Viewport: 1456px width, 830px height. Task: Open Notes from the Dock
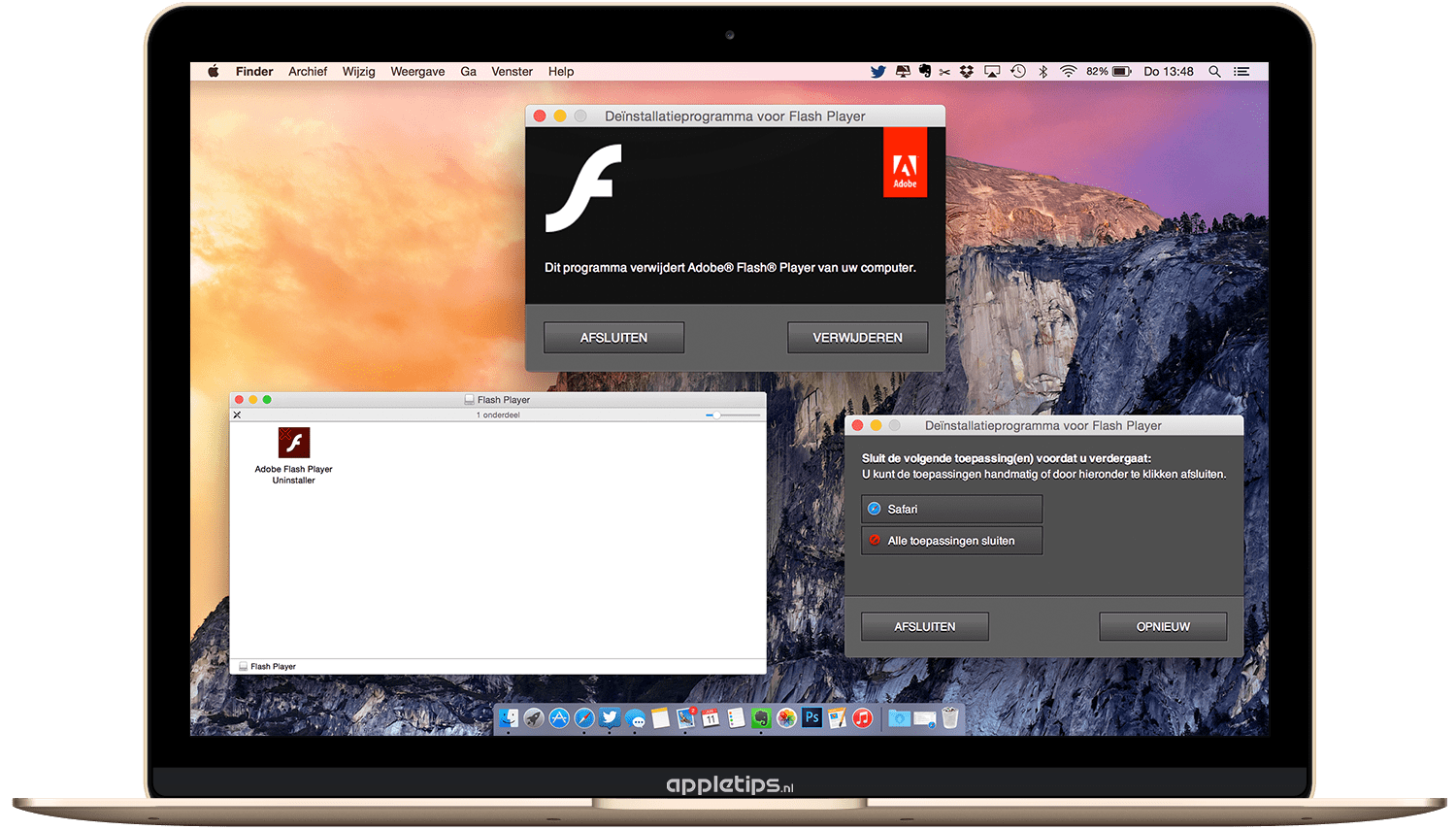pyautogui.click(x=661, y=718)
